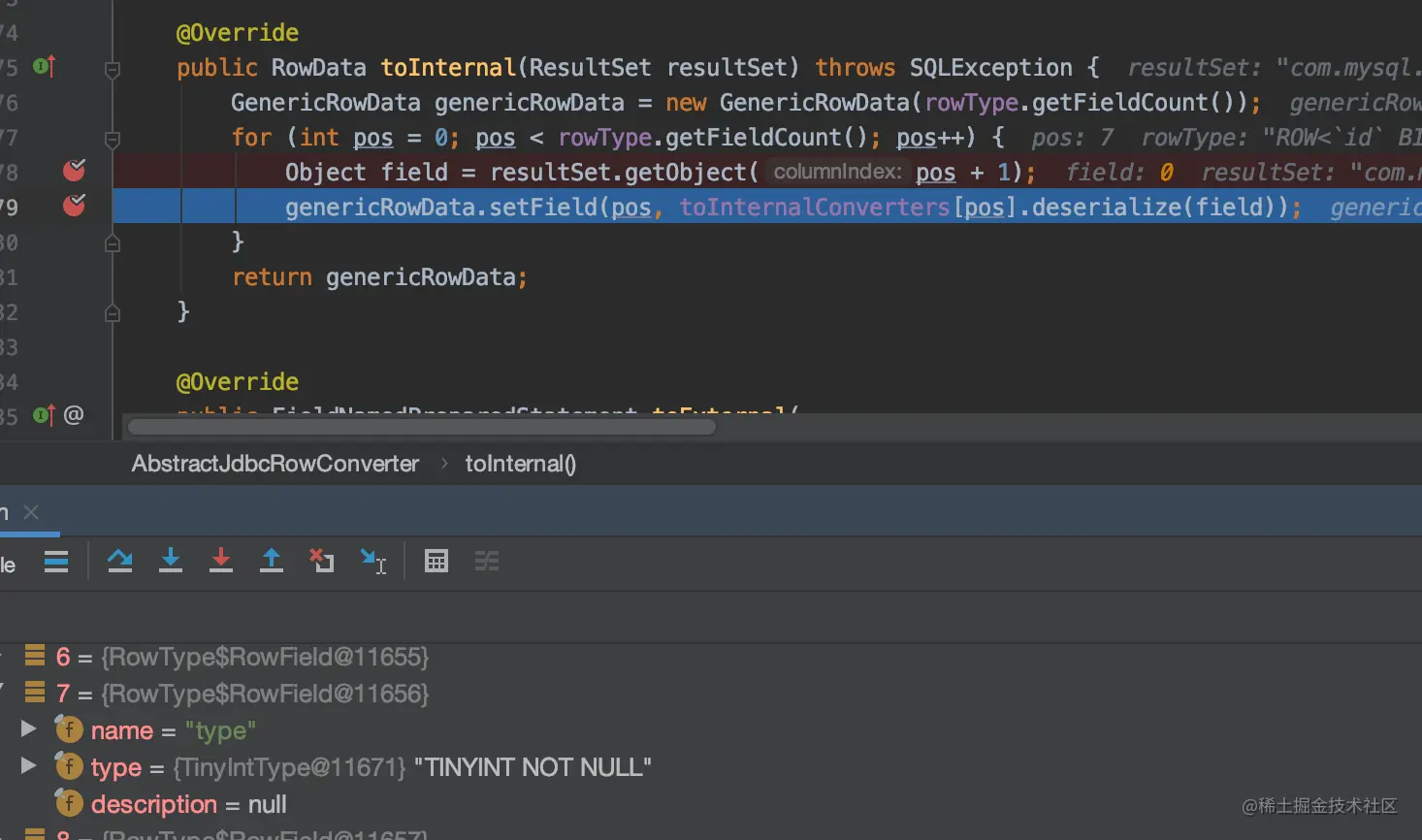The height and width of the screenshot is (840, 1422).
Task: Close the debug session tab
Action: click(x=31, y=511)
